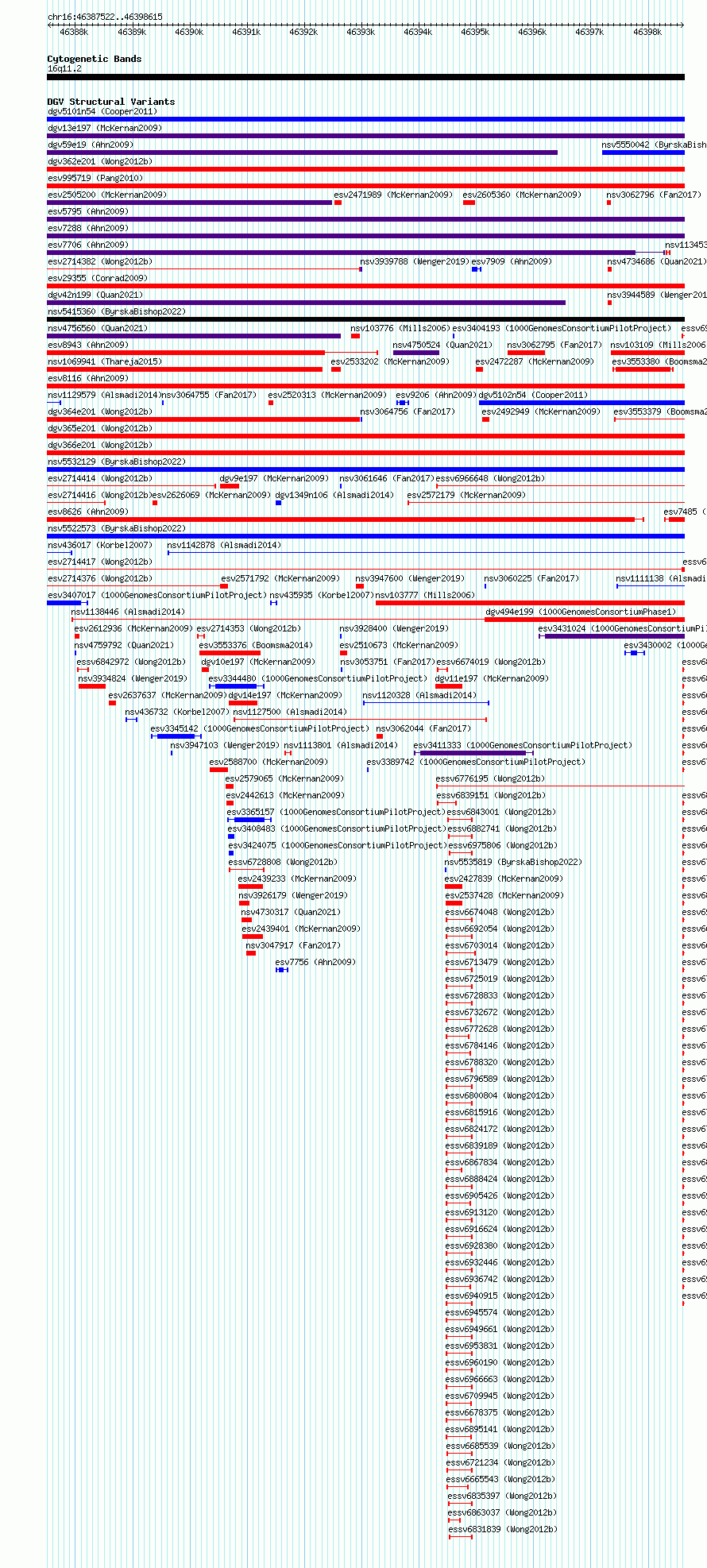Click nsv3064755 (Fan2017) label
This screenshot has height=1568, width=707.
click(209, 395)
